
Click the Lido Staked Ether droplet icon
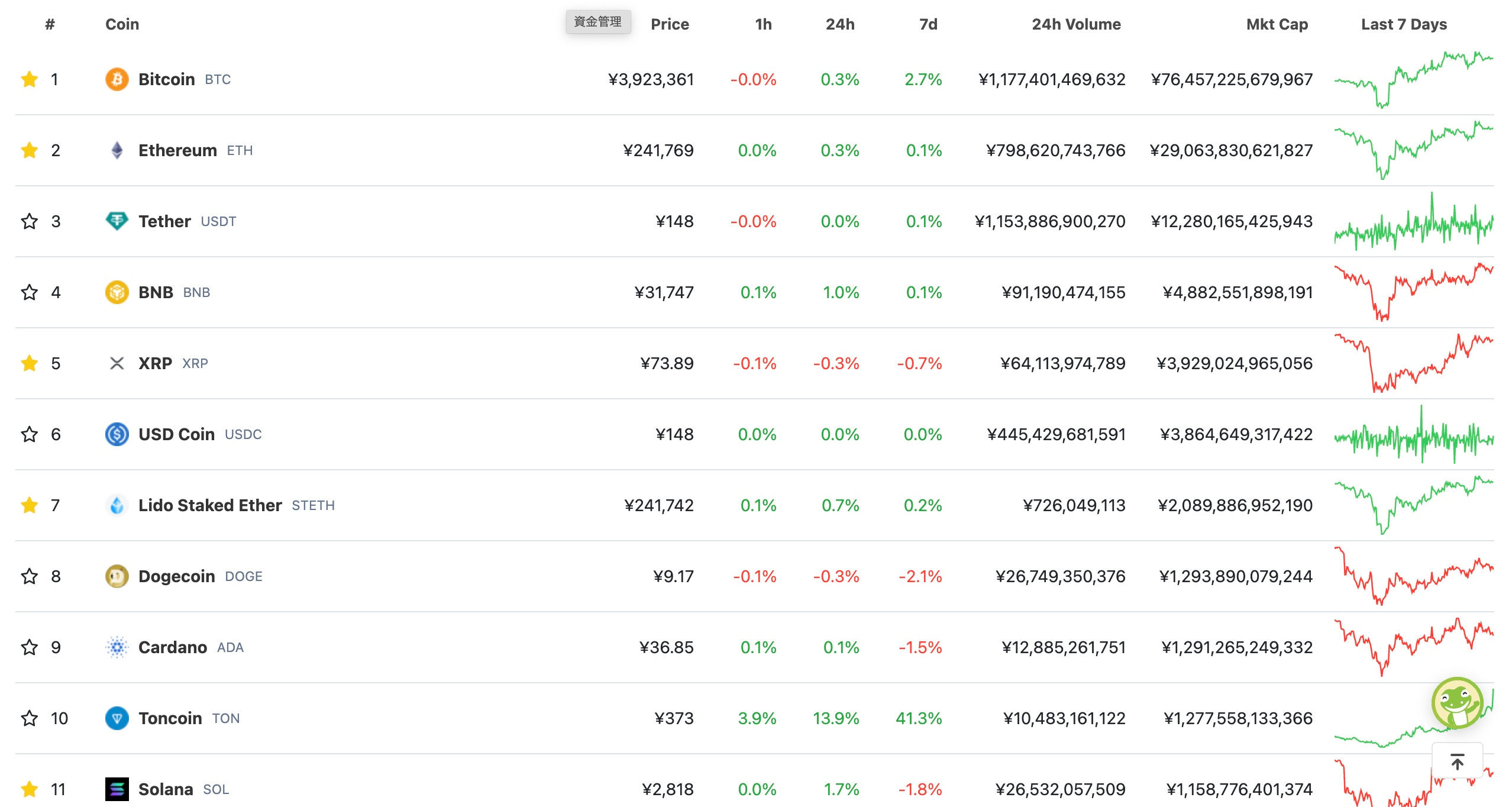(x=117, y=505)
